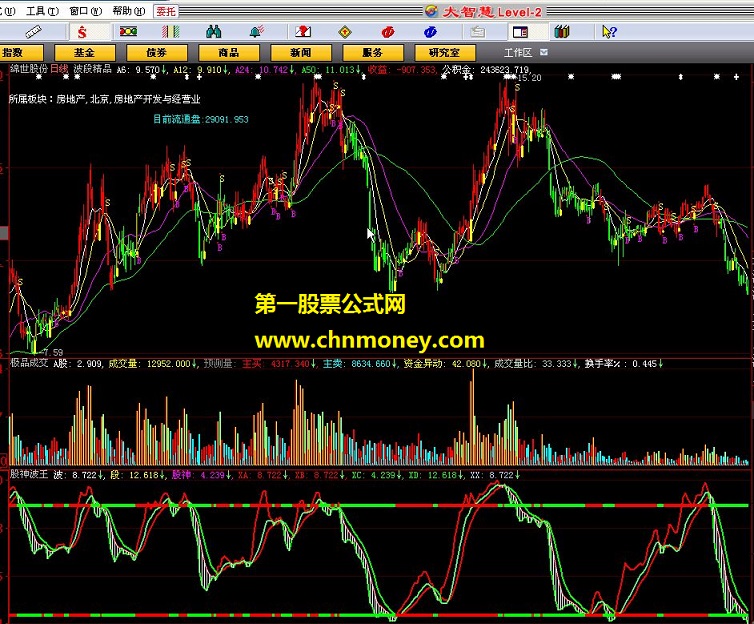
Task: Click the 资金异动: 42.080 value
Action: [445, 364]
